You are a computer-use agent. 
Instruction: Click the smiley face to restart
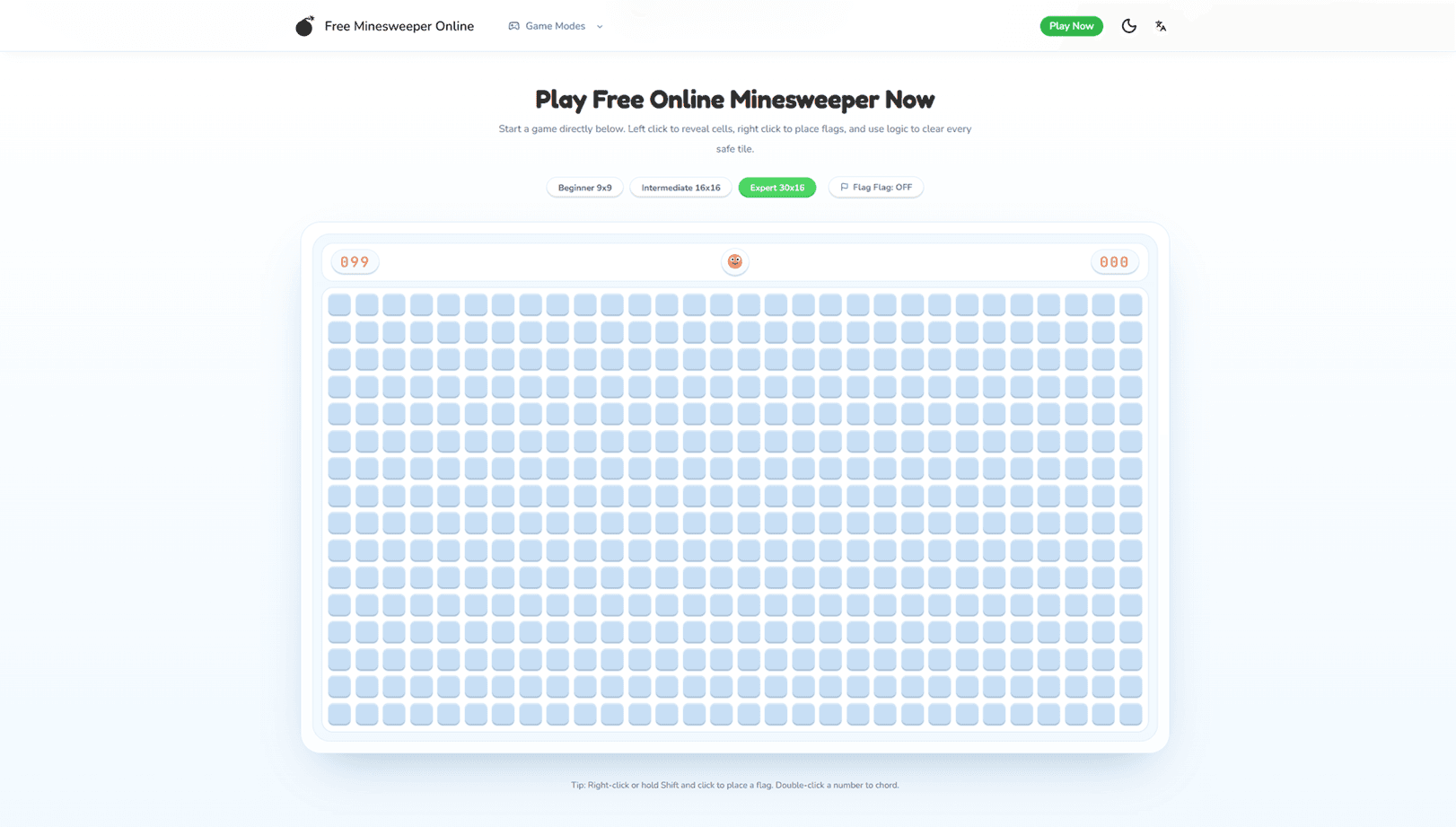(735, 261)
